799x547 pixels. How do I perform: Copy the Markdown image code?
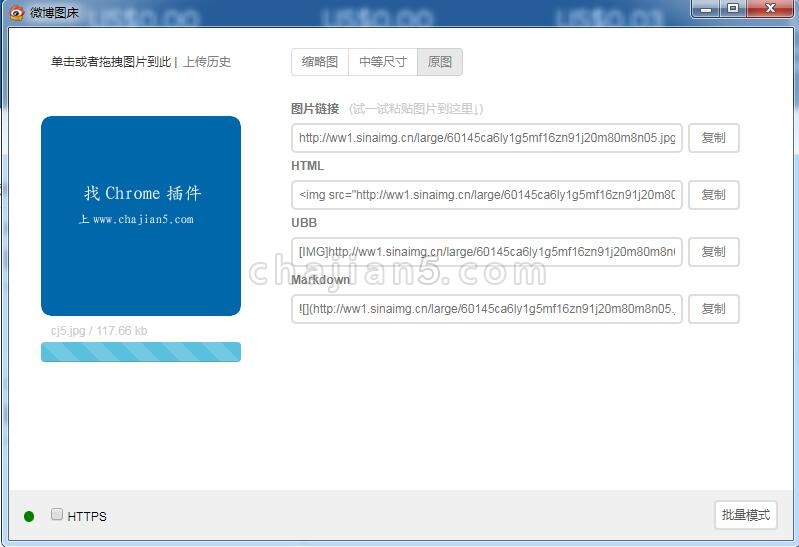[x=713, y=309]
